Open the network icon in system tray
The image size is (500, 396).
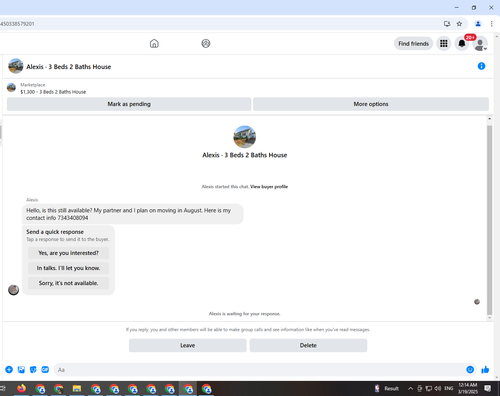pos(429,388)
